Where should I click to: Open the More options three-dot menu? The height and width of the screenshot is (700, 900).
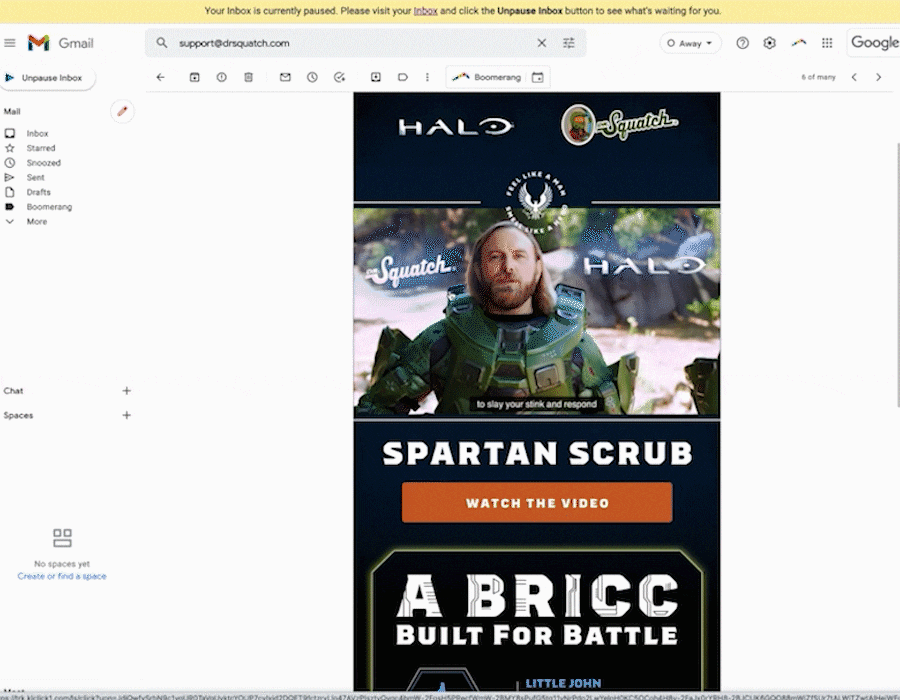point(427,77)
